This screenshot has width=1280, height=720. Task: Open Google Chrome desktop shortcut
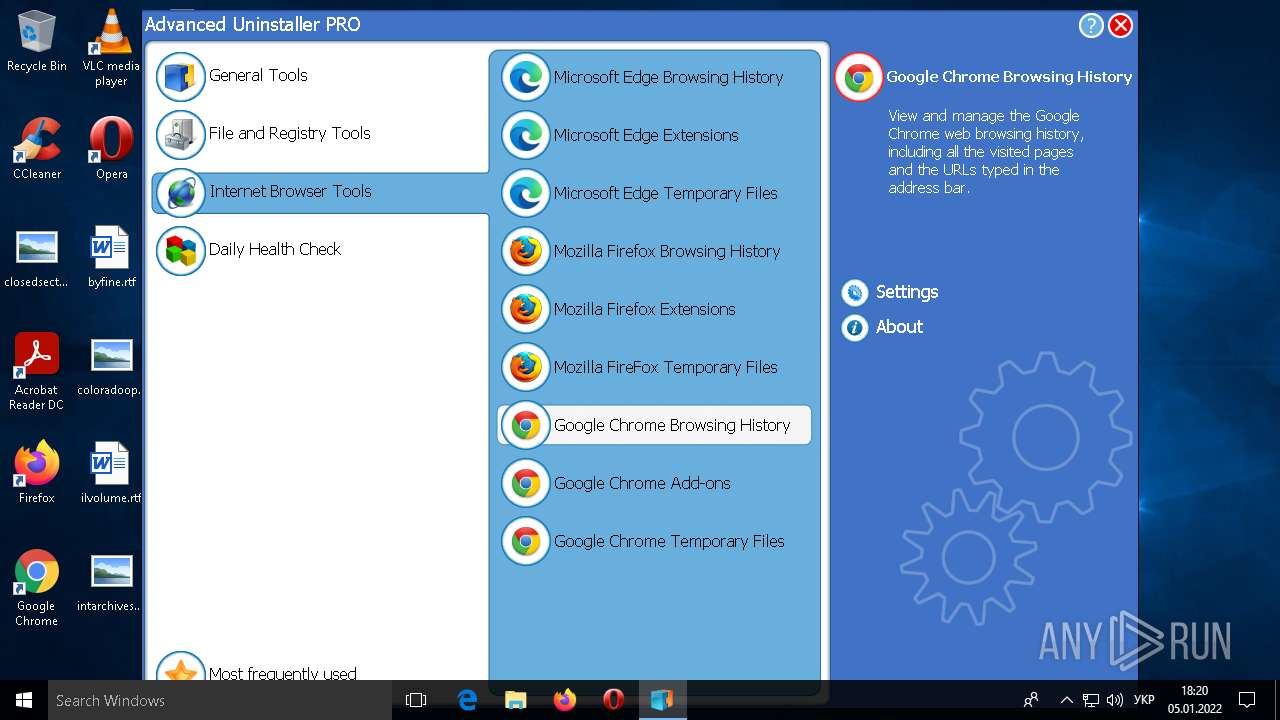pos(37,588)
